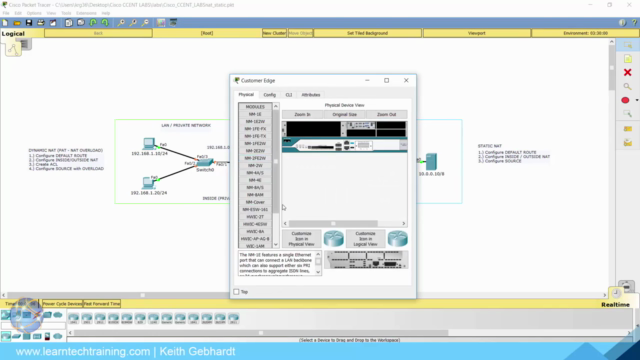Click the Paste icon in toolbar
The image size is (640, 360).
81,23
